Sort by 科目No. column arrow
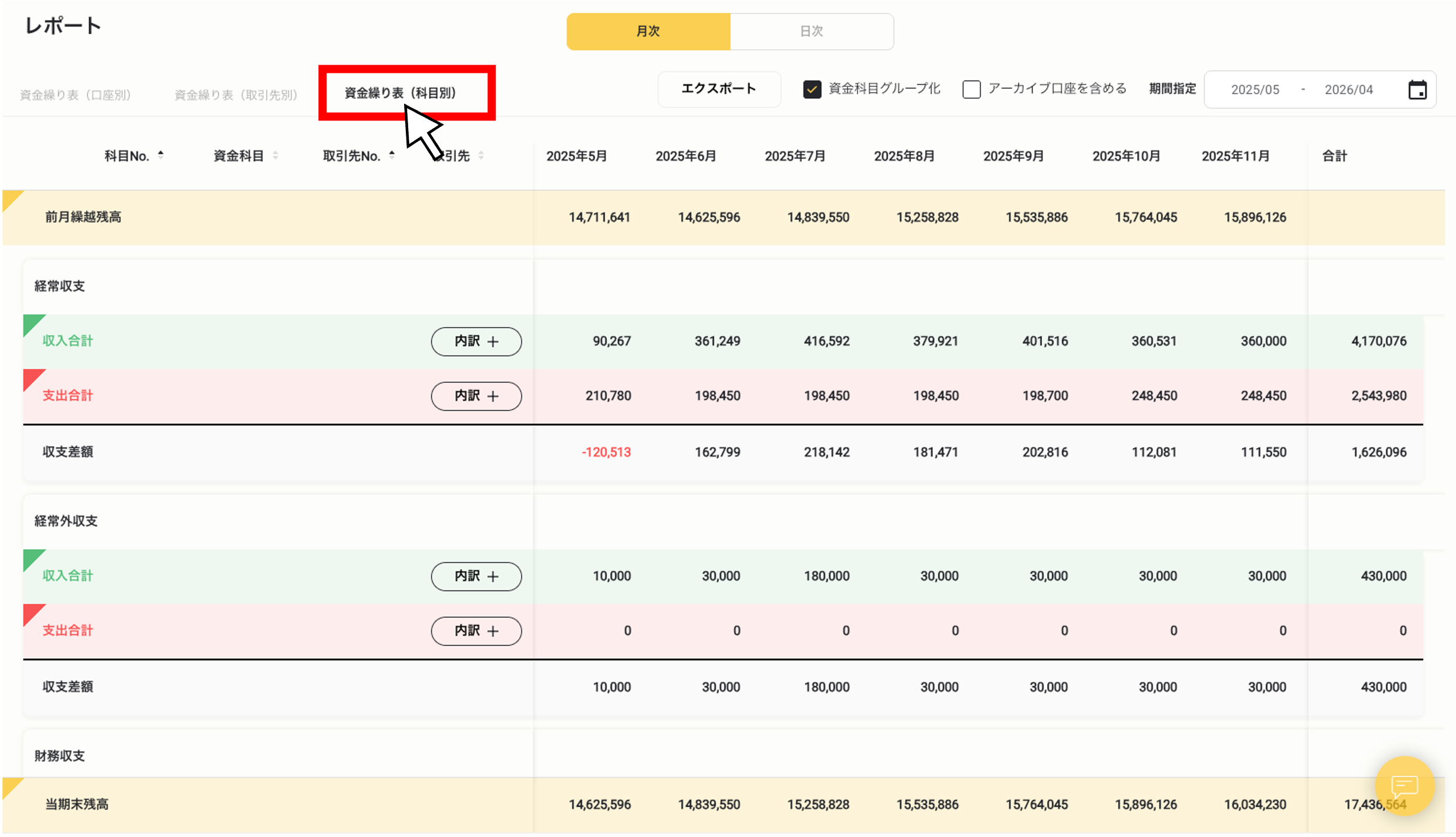This screenshot has width=1456, height=837. coord(160,155)
